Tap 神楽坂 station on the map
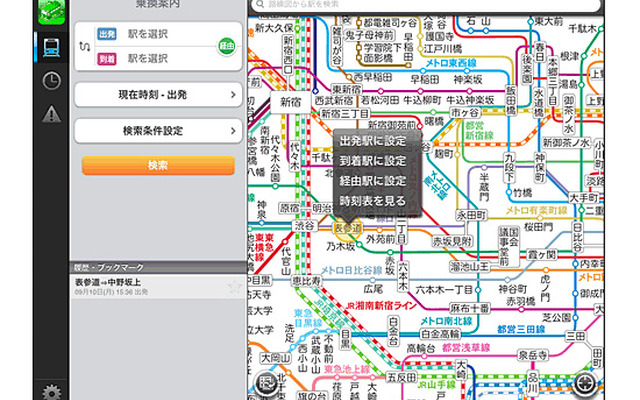 coord(467,79)
